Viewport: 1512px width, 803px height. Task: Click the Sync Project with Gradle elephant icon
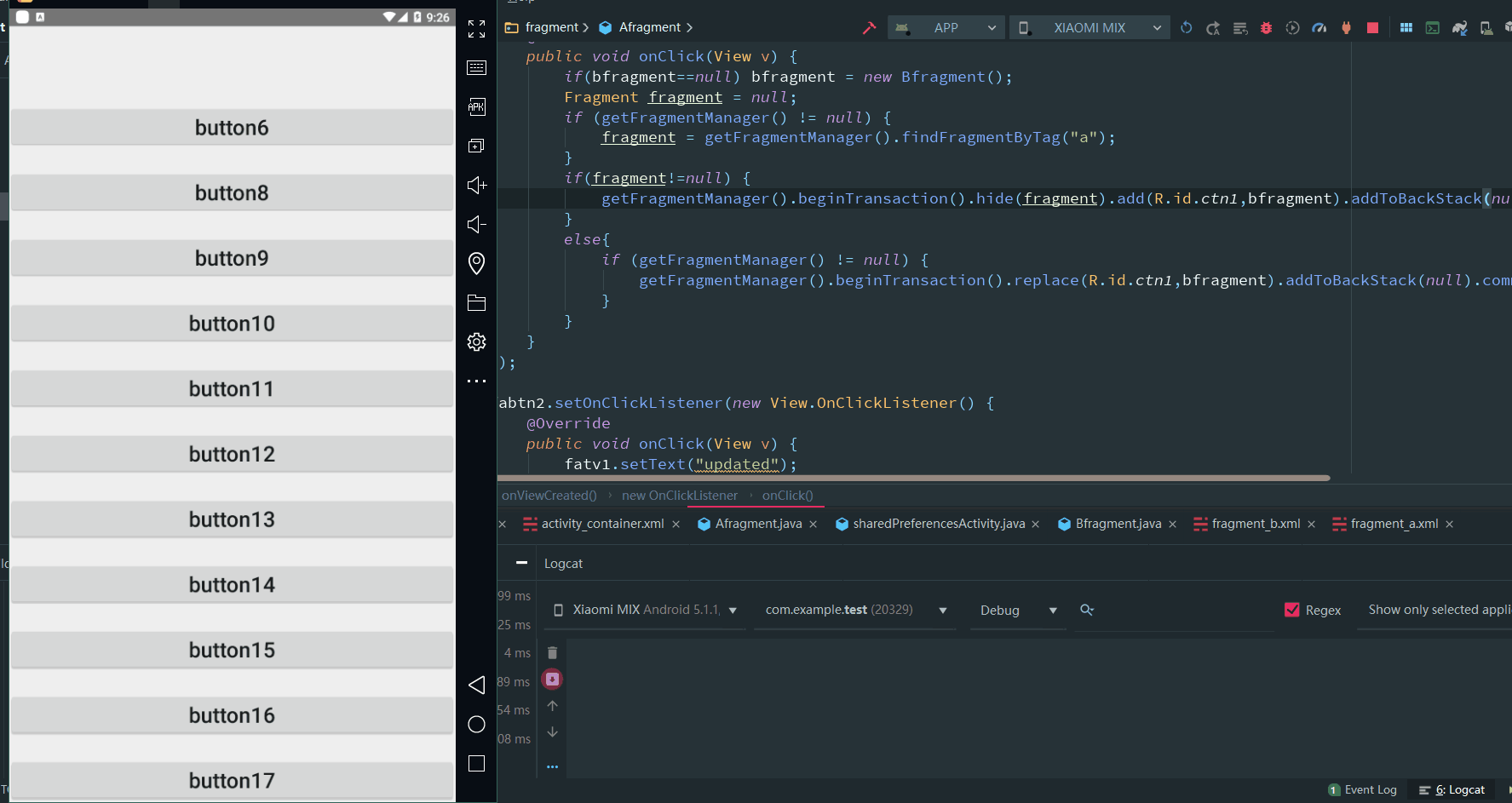(1459, 28)
